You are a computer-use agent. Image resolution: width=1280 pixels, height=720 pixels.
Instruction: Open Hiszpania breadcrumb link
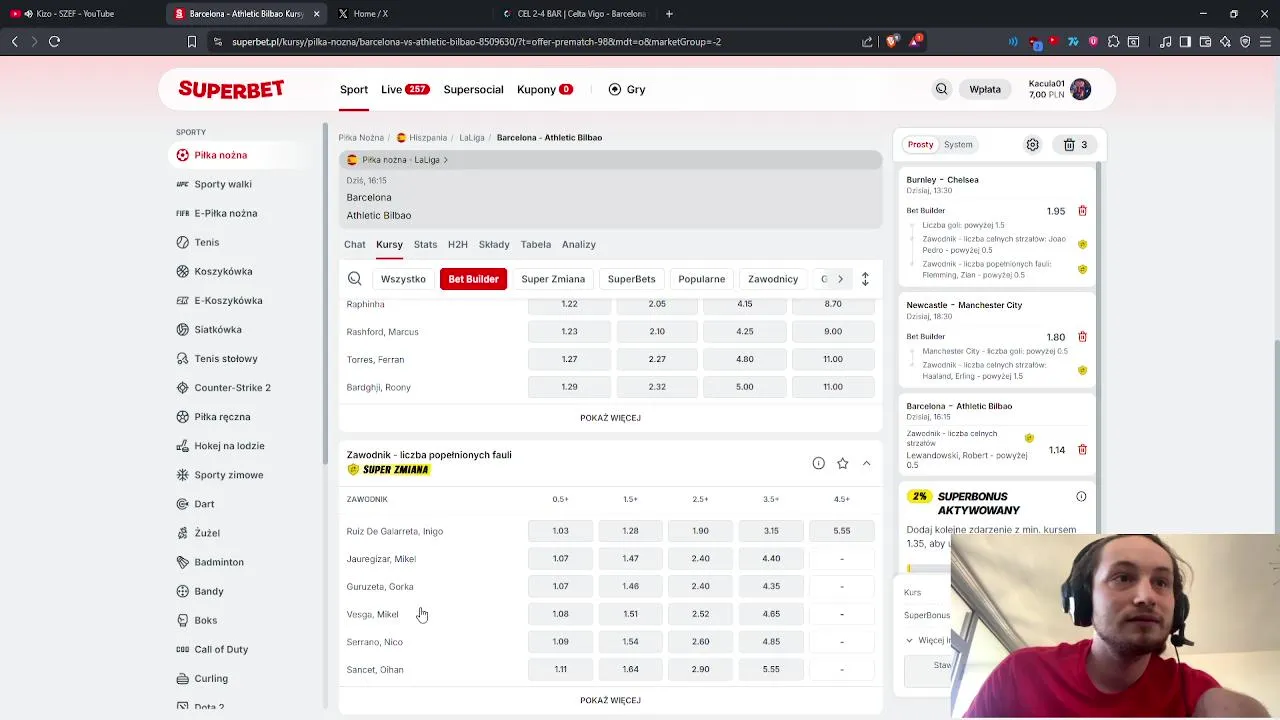click(421, 137)
